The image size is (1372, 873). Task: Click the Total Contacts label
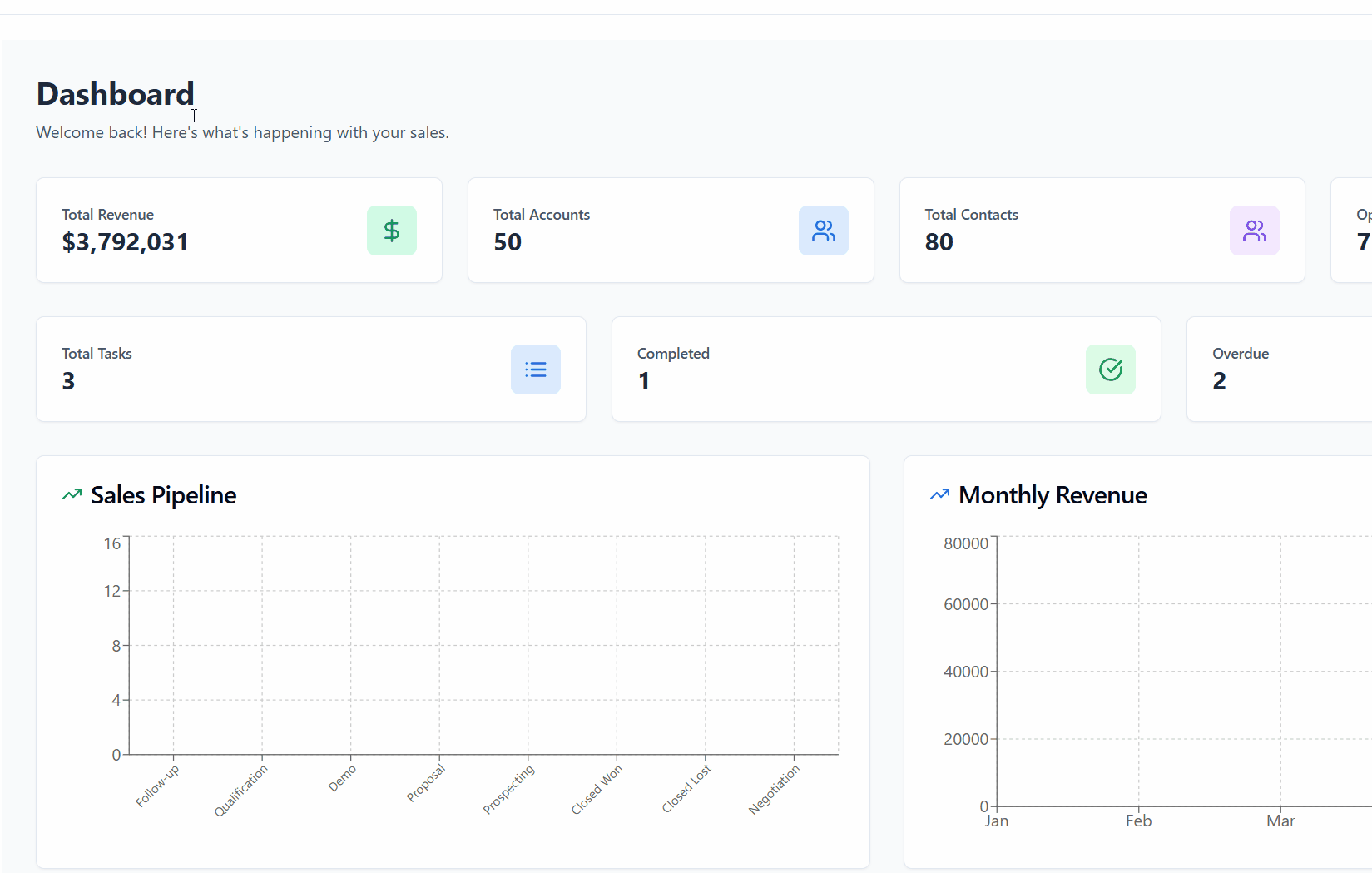coord(972,215)
